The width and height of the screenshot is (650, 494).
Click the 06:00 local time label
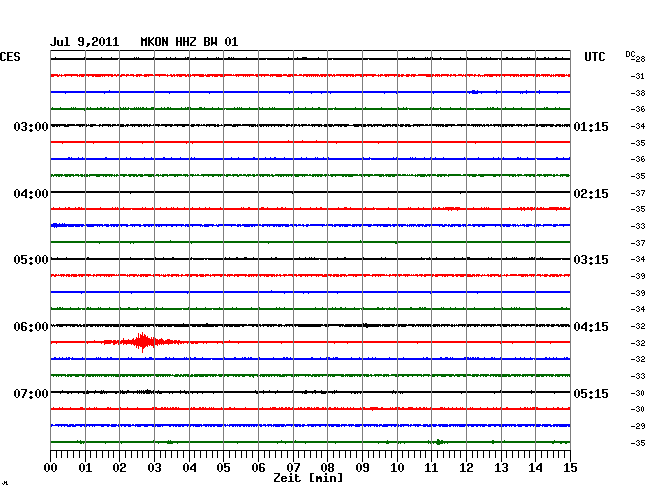31,327
